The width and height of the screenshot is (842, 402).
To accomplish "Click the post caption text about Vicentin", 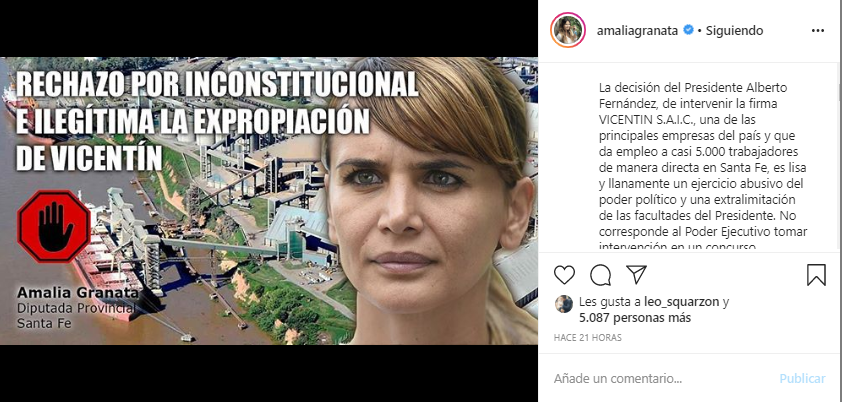I will (703, 166).
